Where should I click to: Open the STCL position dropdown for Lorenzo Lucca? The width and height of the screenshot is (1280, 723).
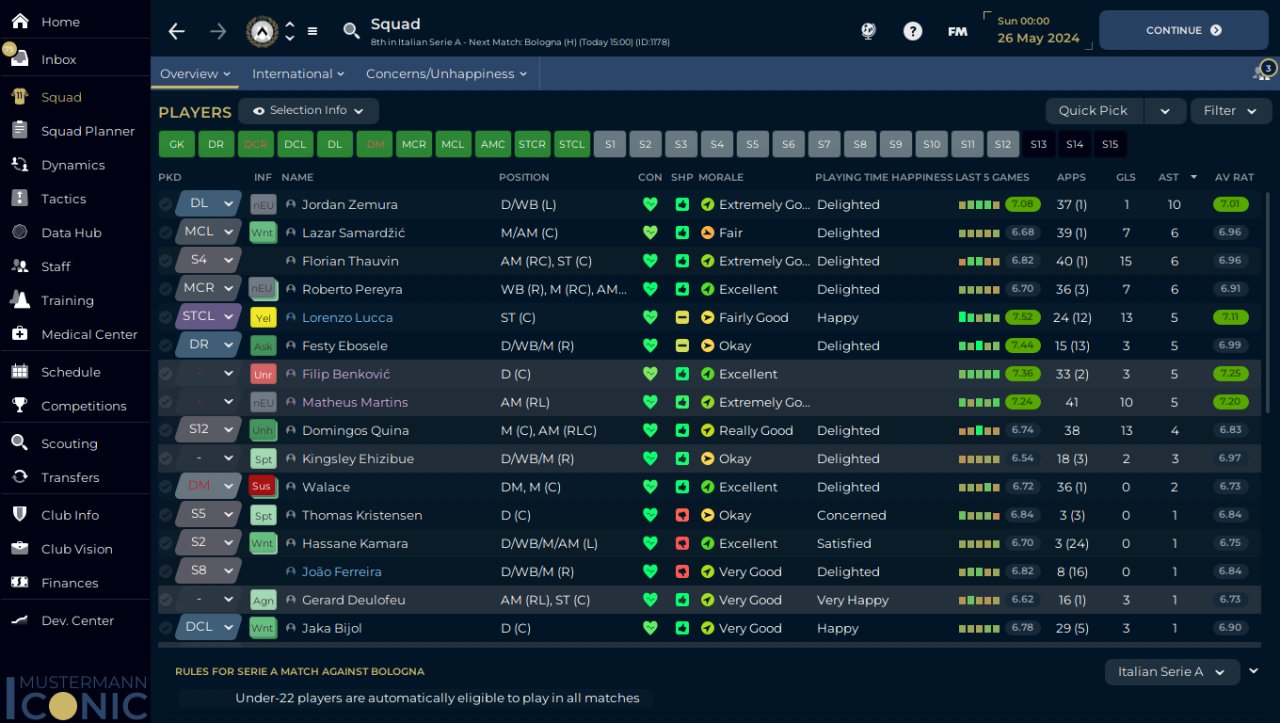[x=209, y=317]
